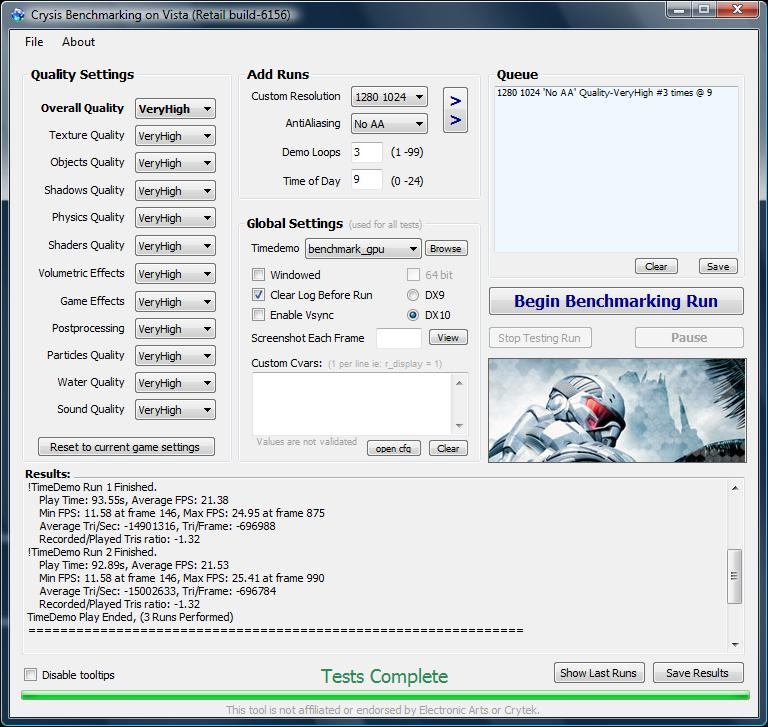Click Custom Cvars scrollbar down arrow
The height and width of the screenshot is (727, 768).
pos(459,426)
